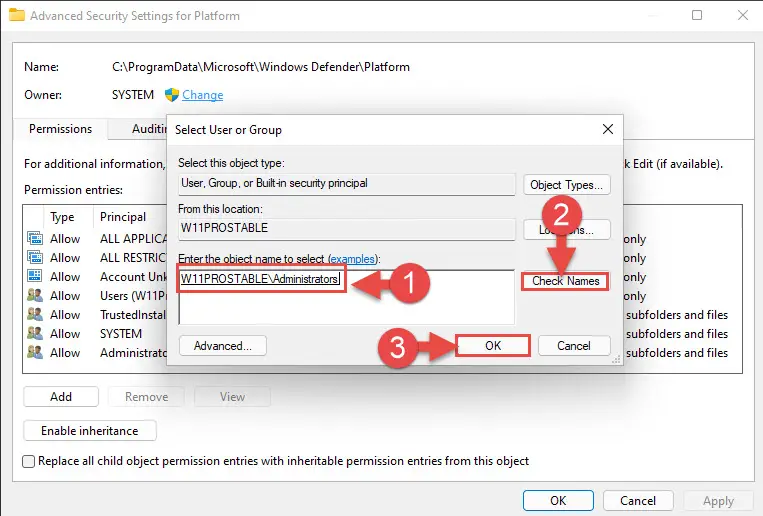Select the SYSTEM entry group icon
763x516 pixels.
click(x=35, y=333)
